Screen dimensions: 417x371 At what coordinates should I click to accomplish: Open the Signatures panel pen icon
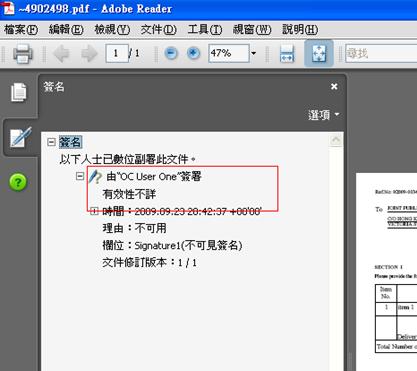click(x=20, y=137)
